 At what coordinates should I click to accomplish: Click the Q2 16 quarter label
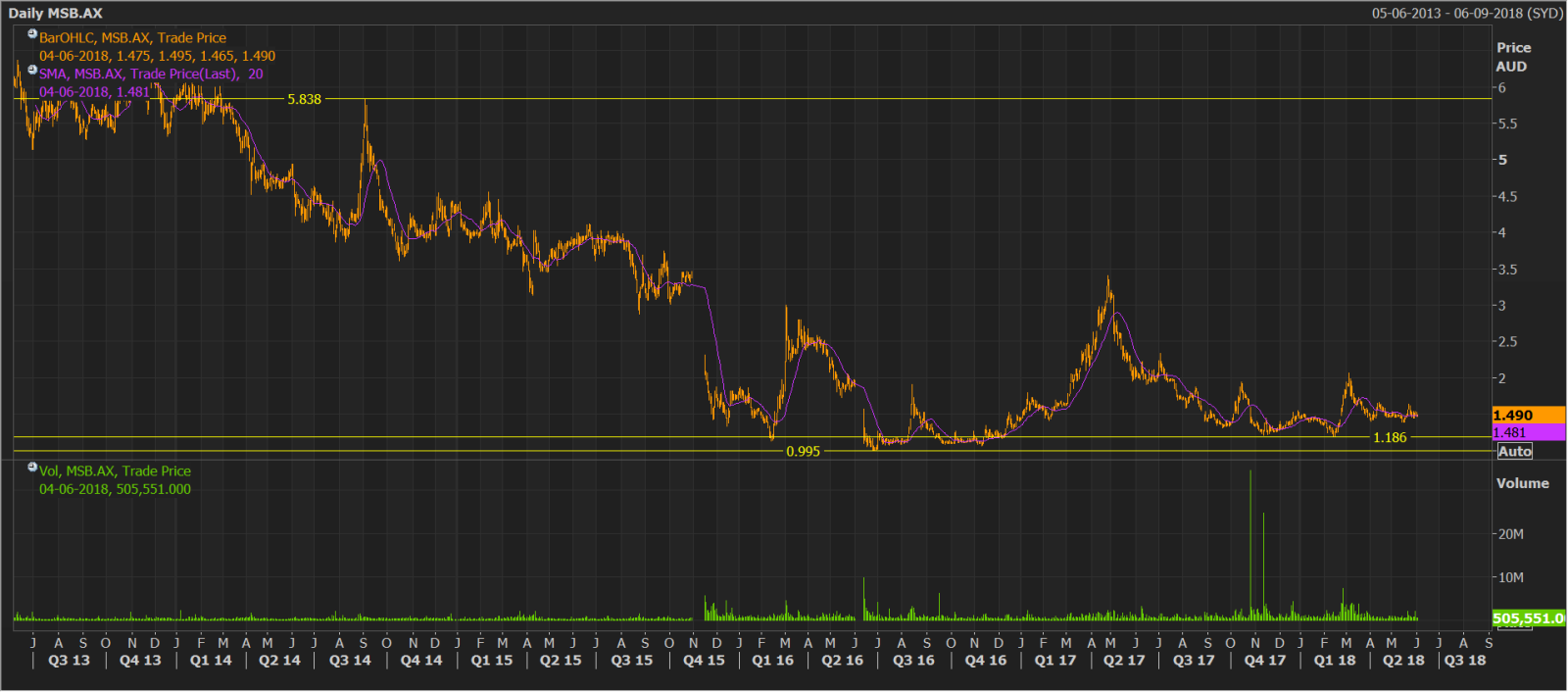[843, 661]
